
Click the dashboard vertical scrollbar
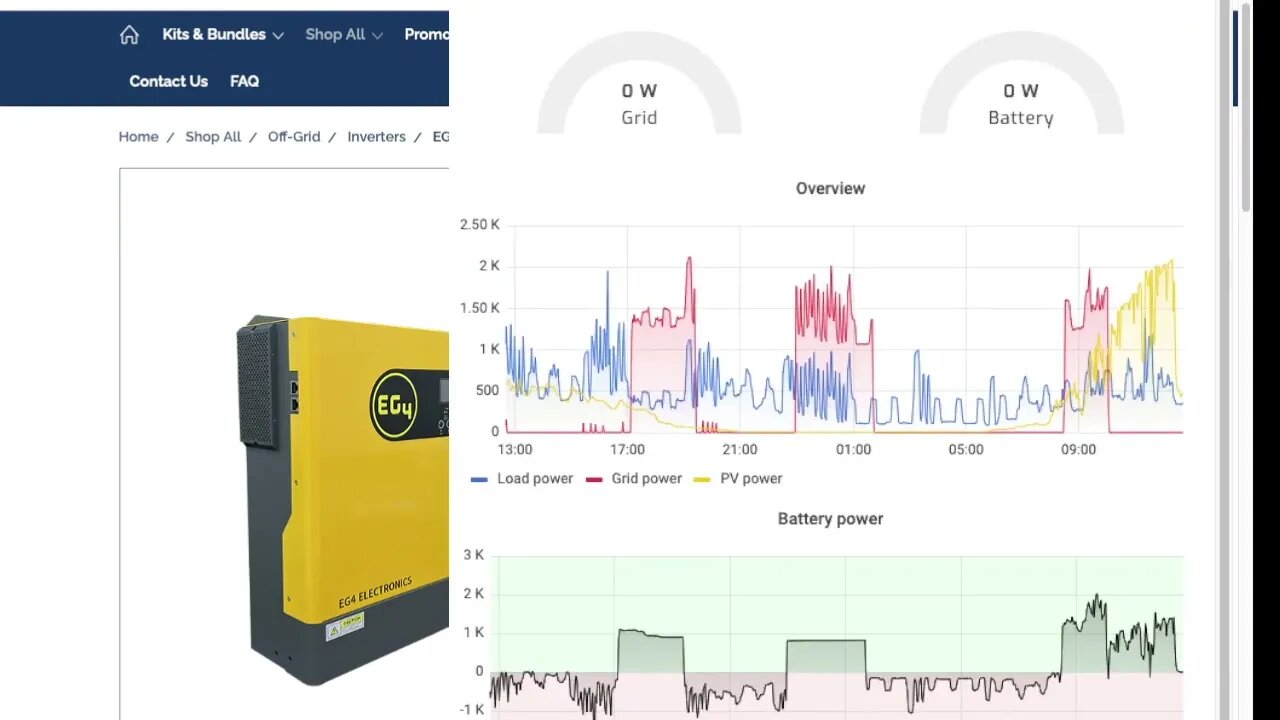1246,108
